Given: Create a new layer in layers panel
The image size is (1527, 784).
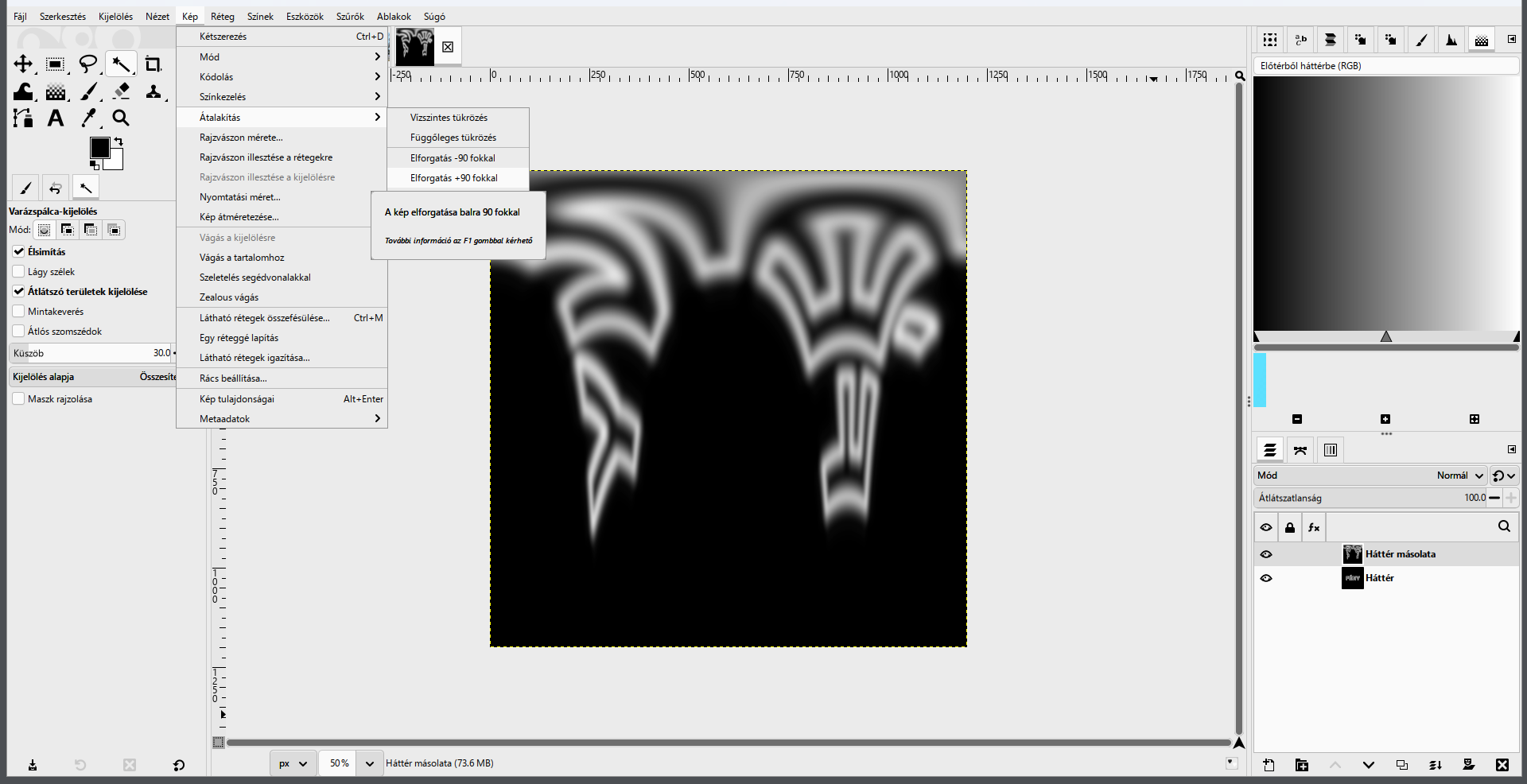Looking at the screenshot, I should pos(1269,765).
